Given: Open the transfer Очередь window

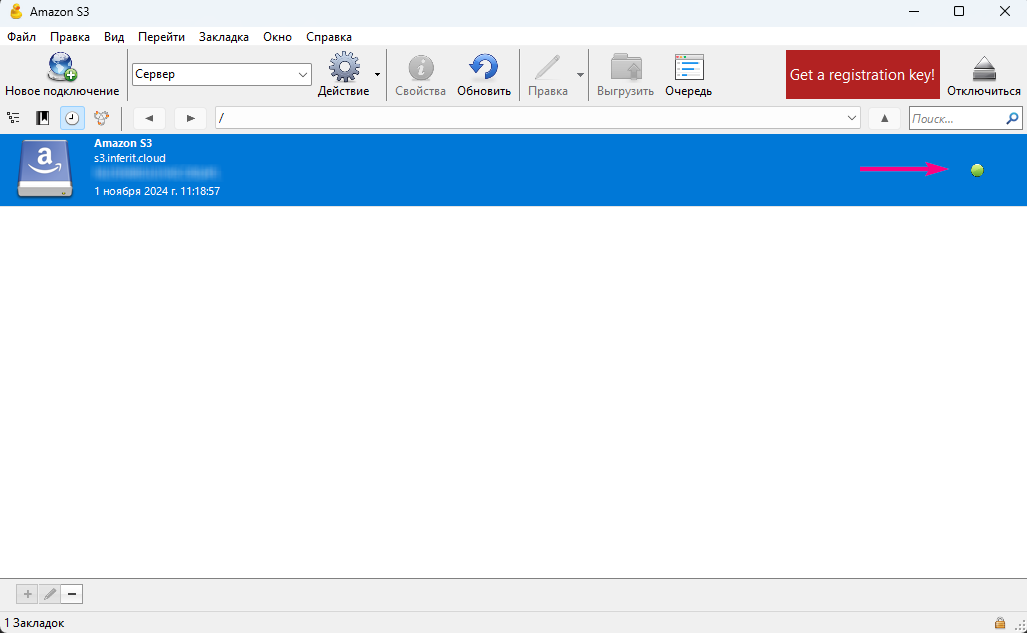Looking at the screenshot, I should click(688, 74).
